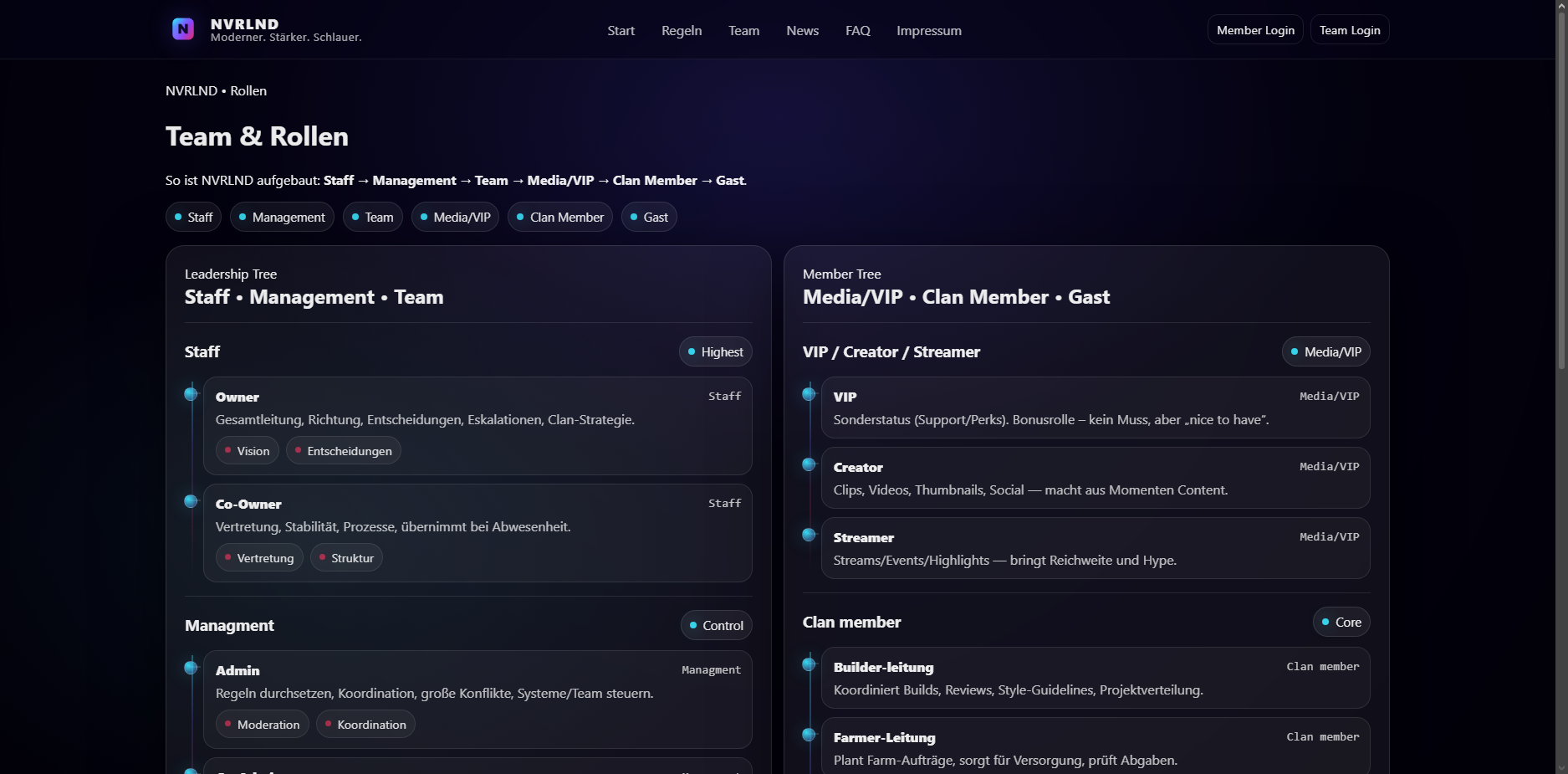Image resolution: width=1568 pixels, height=774 pixels.
Task: Click the NVRLND logo icon
Action: [183, 29]
